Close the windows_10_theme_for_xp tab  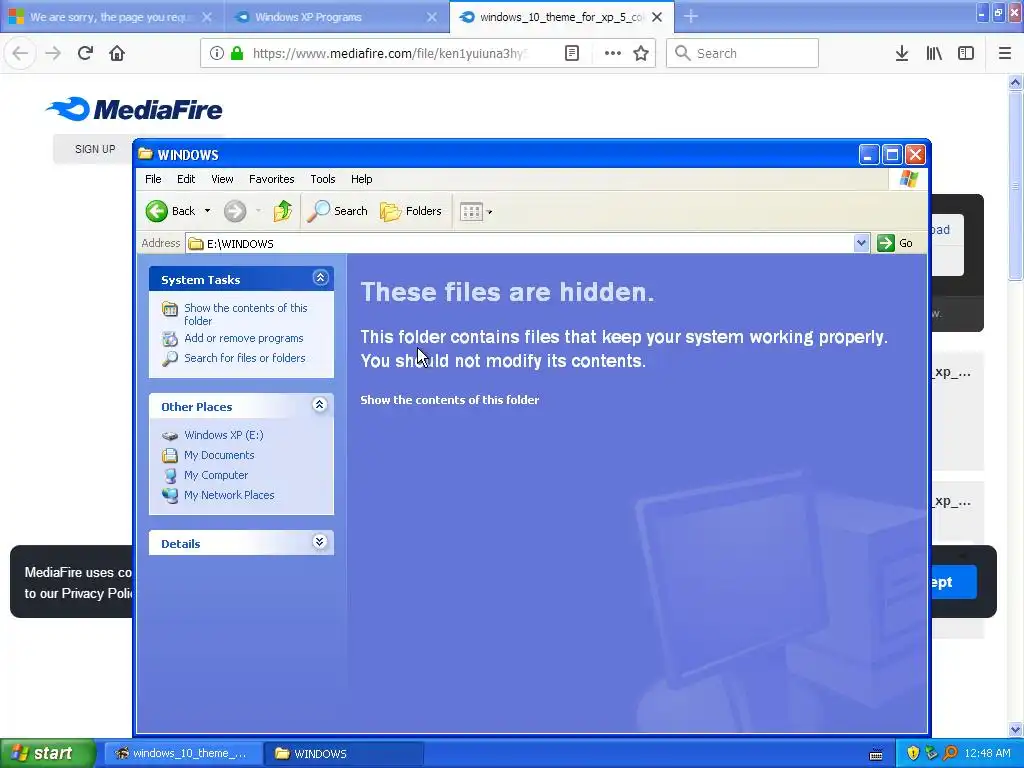658,17
